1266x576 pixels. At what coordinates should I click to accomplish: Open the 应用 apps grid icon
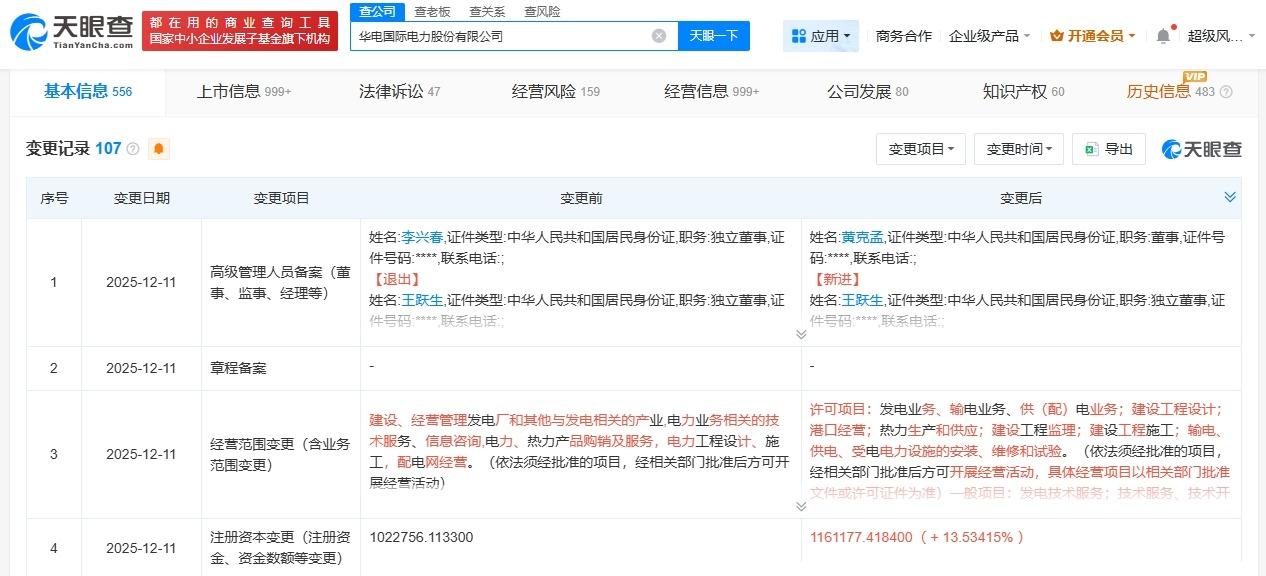[x=798, y=35]
